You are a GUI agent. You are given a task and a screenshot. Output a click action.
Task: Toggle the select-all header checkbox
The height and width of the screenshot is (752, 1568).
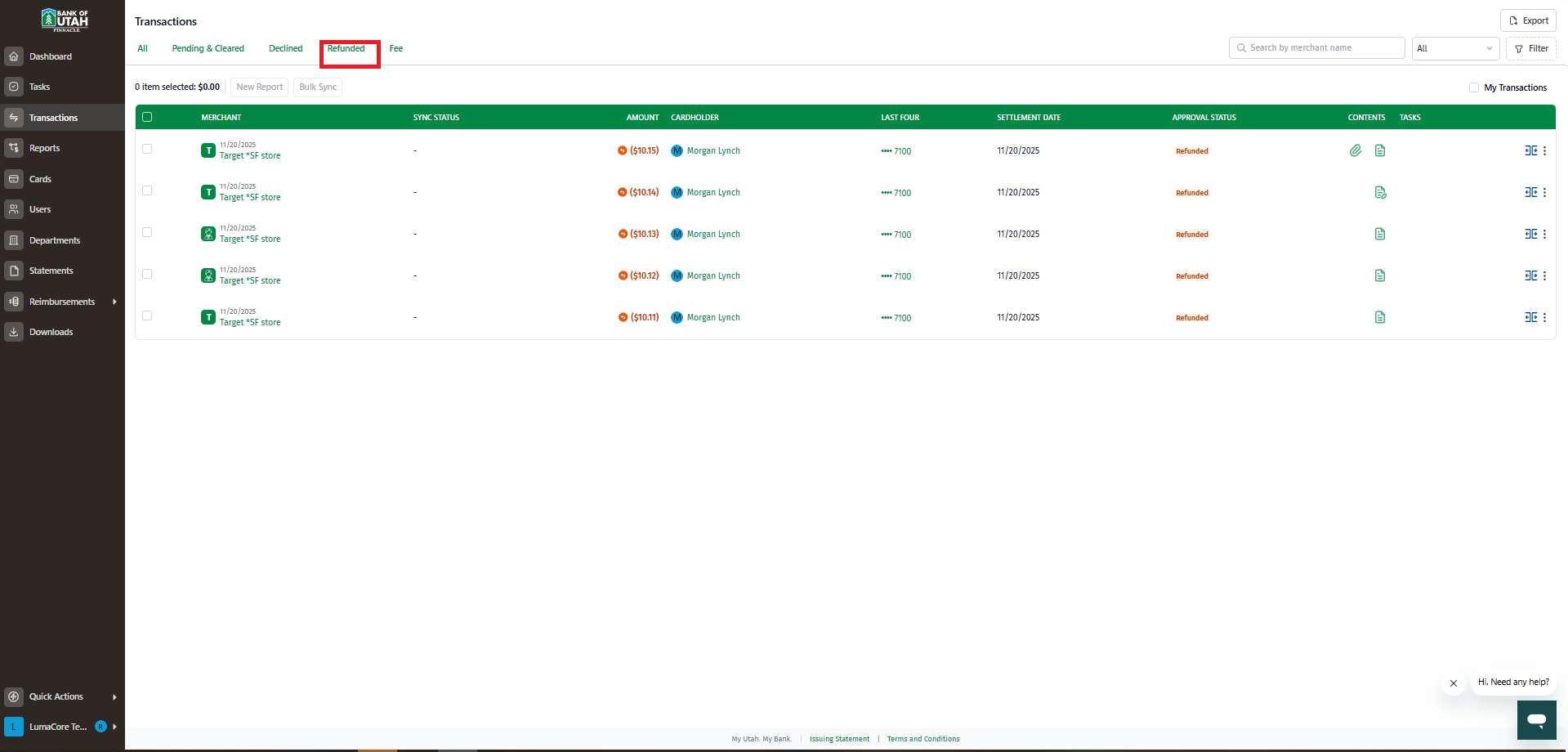tap(147, 117)
